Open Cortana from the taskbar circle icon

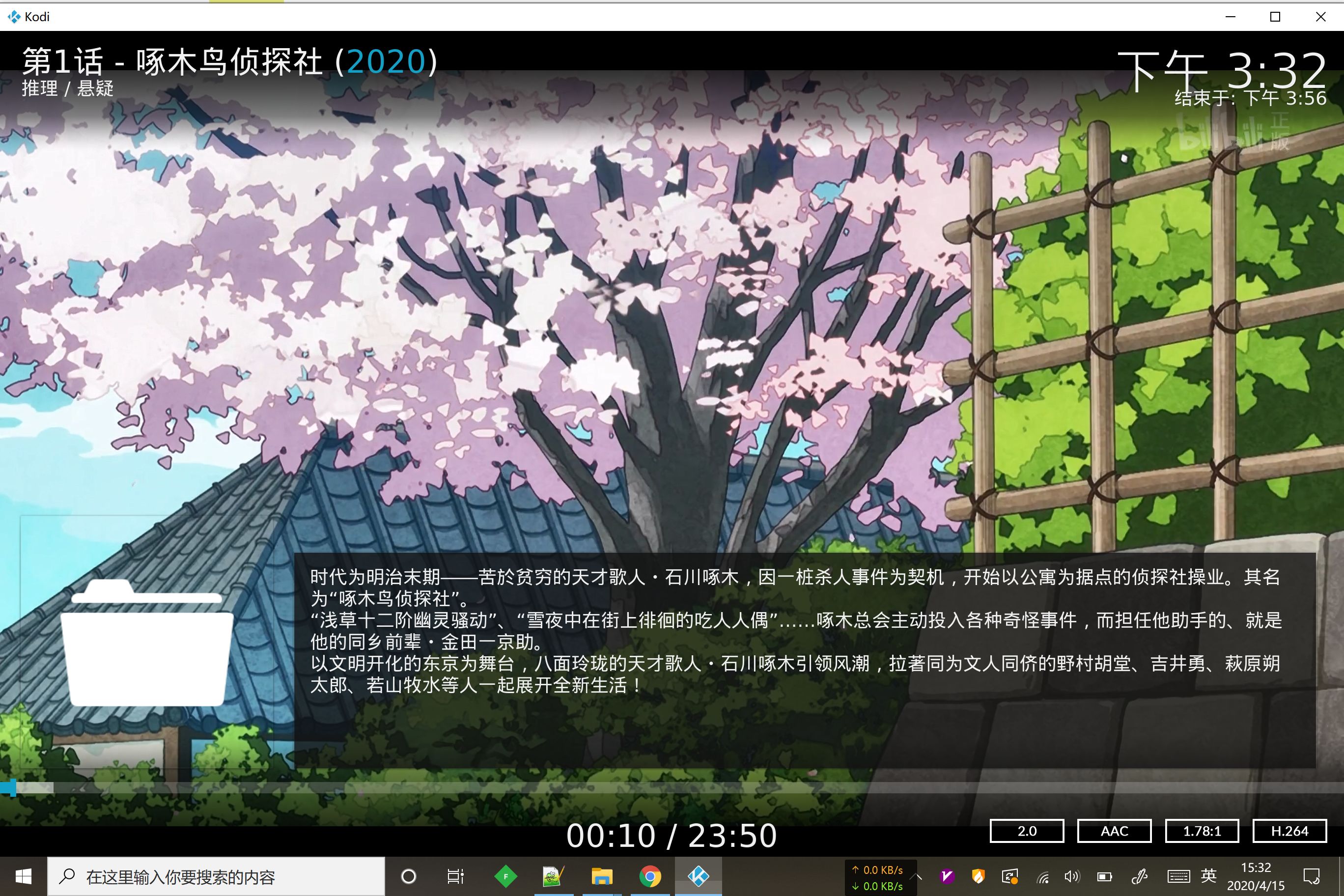pyautogui.click(x=409, y=876)
